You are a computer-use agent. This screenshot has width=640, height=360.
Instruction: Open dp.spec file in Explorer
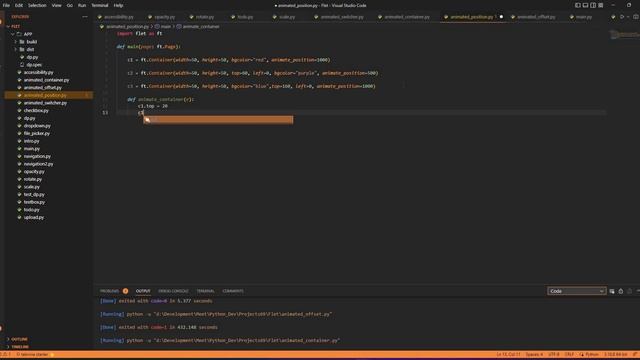[34, 65]
